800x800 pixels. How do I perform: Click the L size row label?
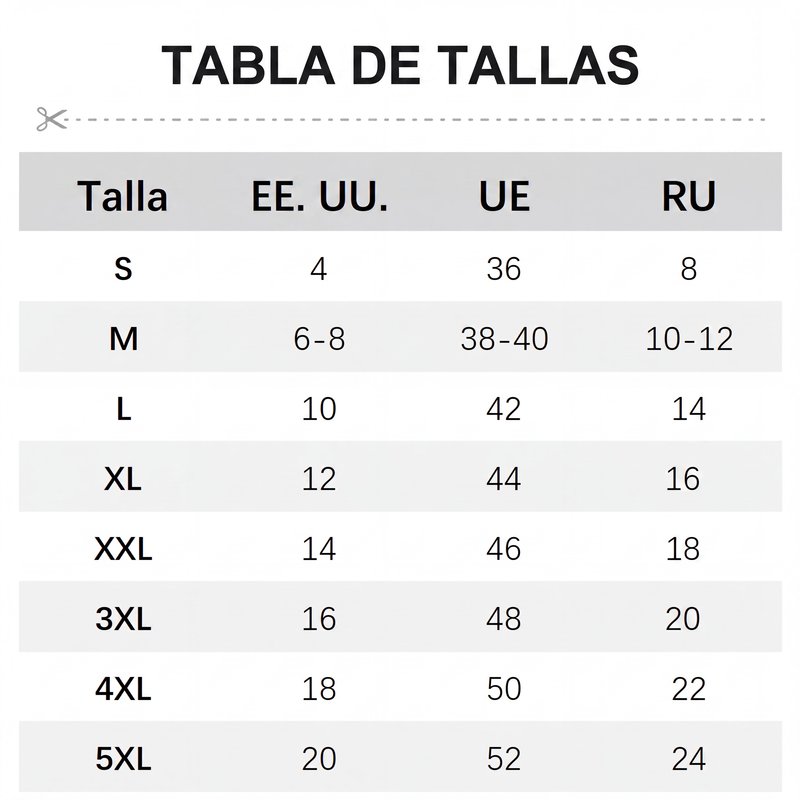pyautogui.click(x=123, y=409)
